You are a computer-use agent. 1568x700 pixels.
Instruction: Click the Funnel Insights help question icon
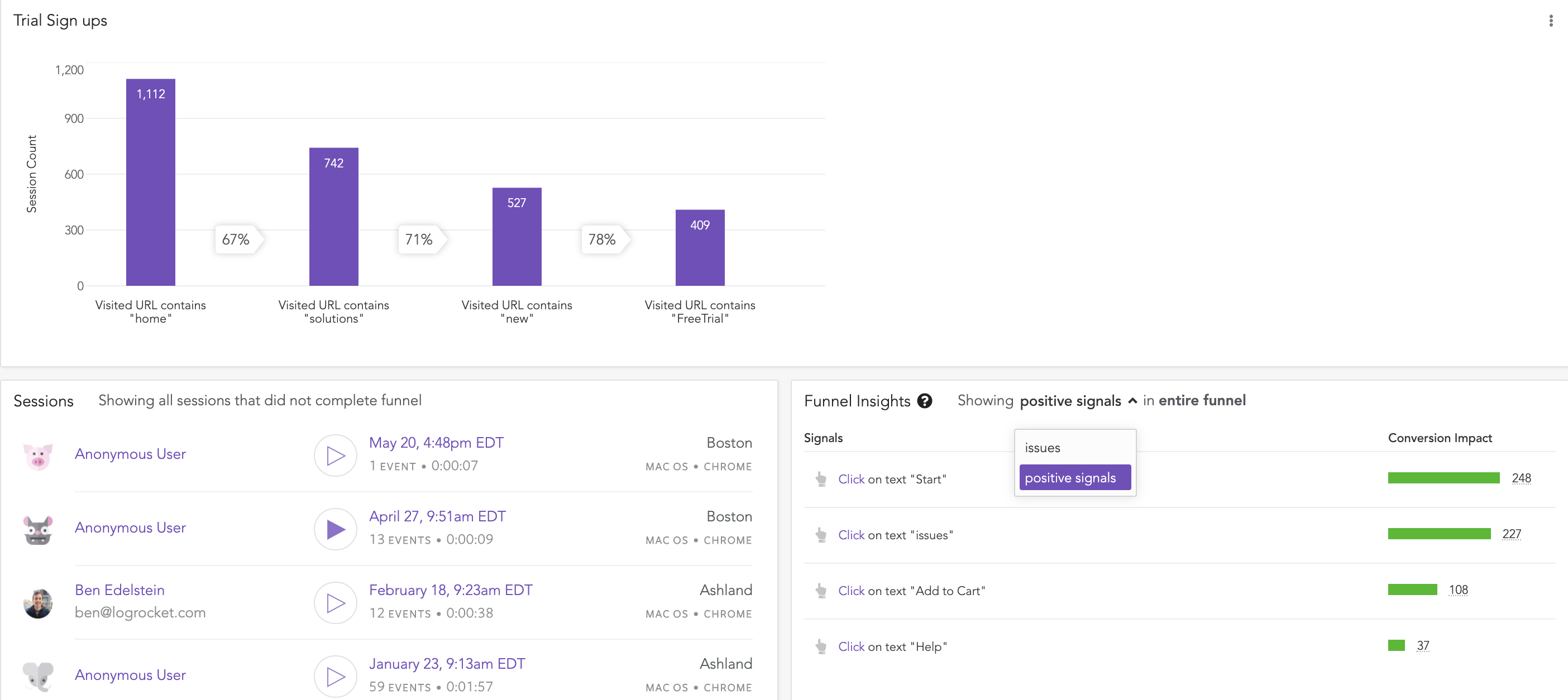(924, 401)
